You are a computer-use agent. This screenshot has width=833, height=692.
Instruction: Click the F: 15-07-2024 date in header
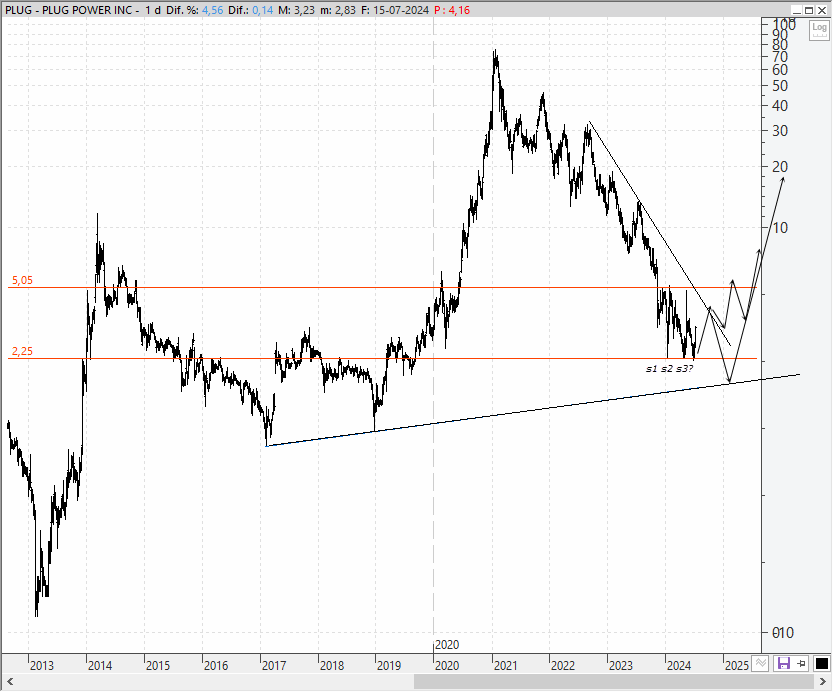point(395,10)
